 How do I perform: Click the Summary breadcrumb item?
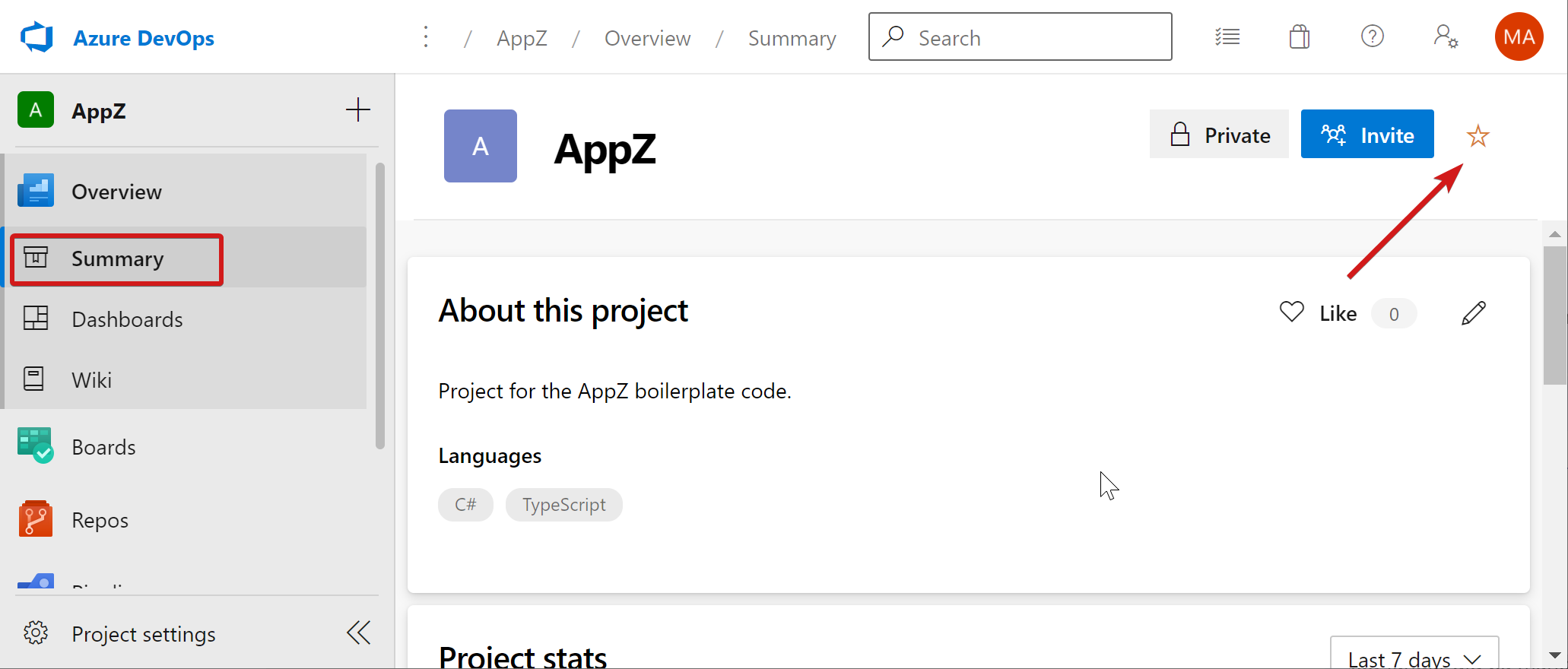point(792,38)
